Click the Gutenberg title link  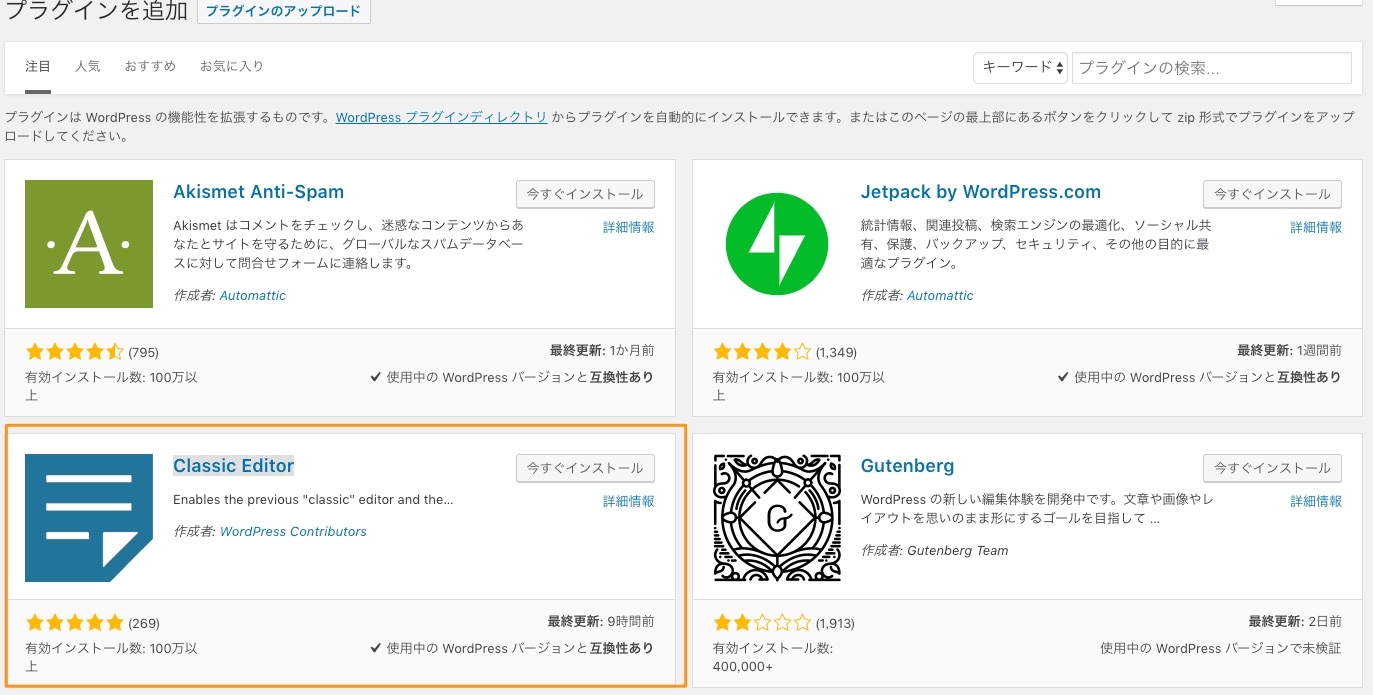click(x=908, y=466)
